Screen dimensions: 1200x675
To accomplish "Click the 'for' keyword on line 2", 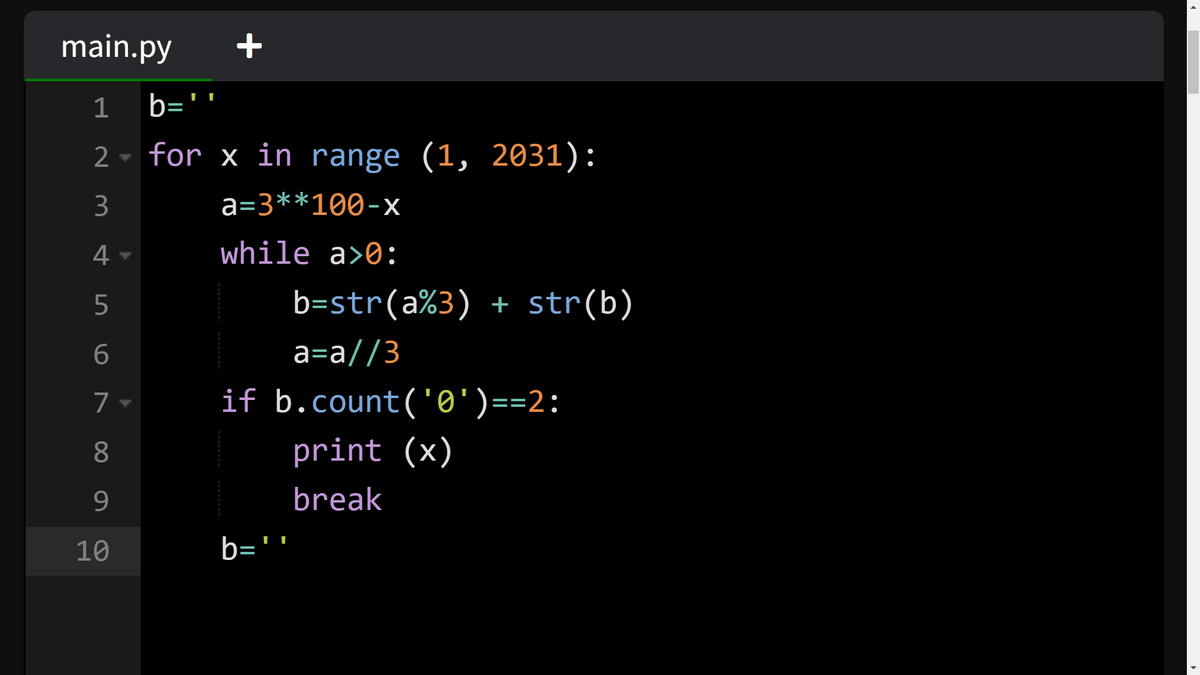I will (x=175, y=156).
